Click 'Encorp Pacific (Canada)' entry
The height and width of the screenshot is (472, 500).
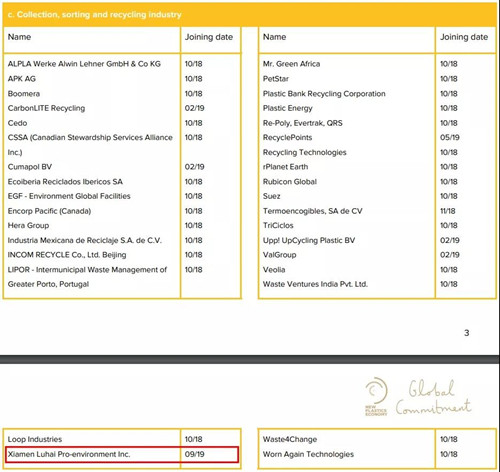coord(49,211)
